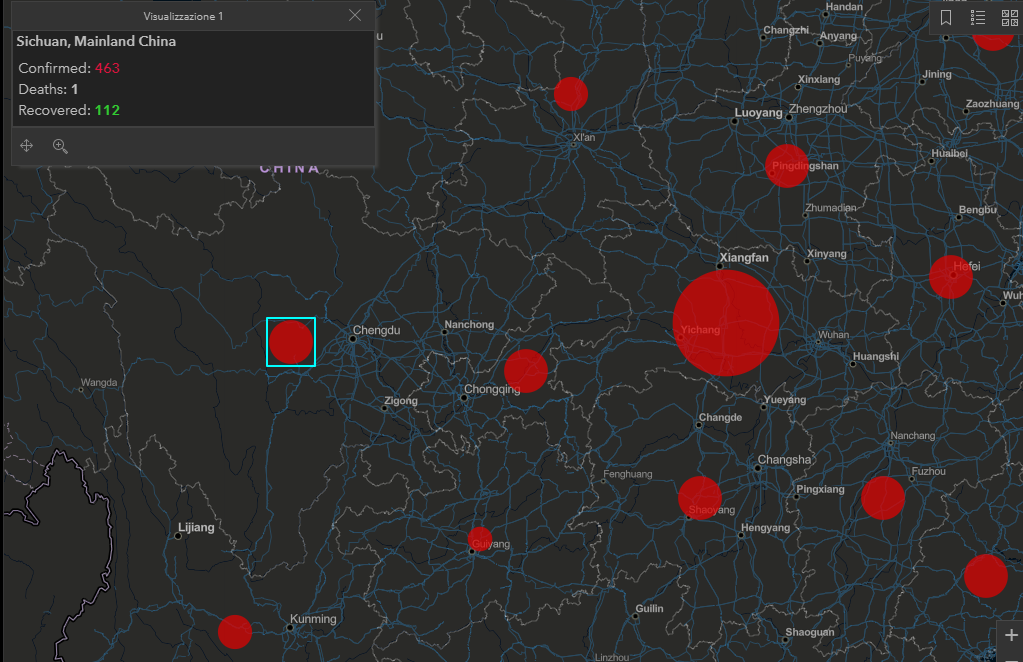Viewport: 1023px width, 662px height.
Task: Click the Xiangfan city label
Action: [744, 258]
